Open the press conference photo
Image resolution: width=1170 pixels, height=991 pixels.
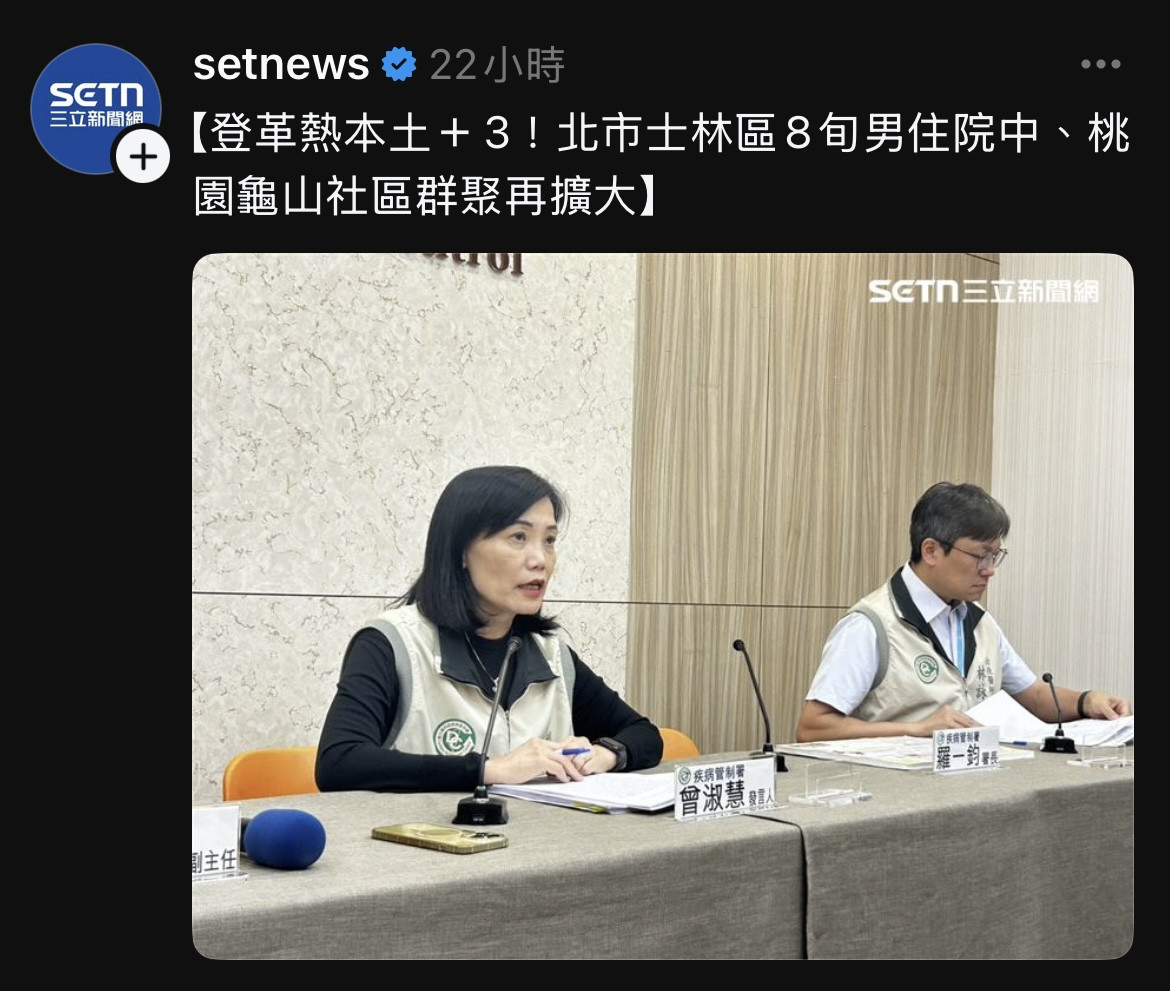tap(663, 606)
